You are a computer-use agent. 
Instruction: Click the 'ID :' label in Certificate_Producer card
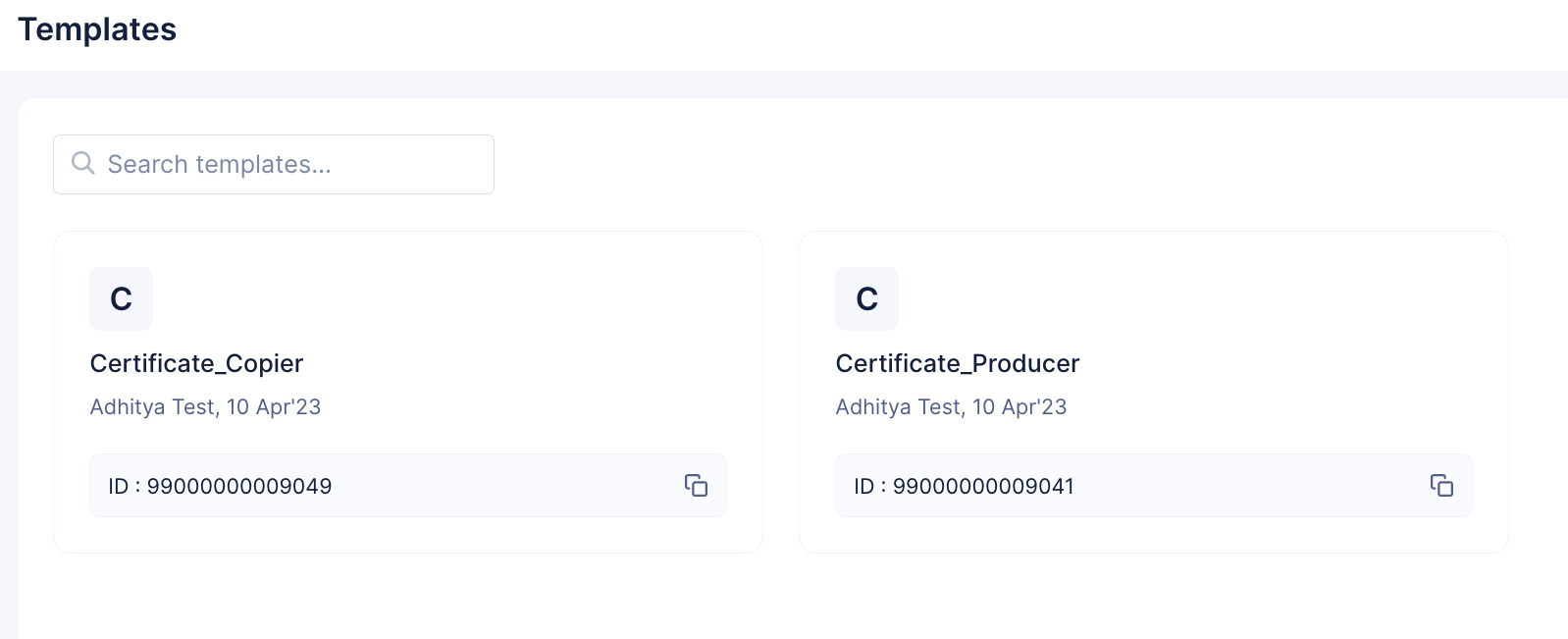click(x=869, y=486)
